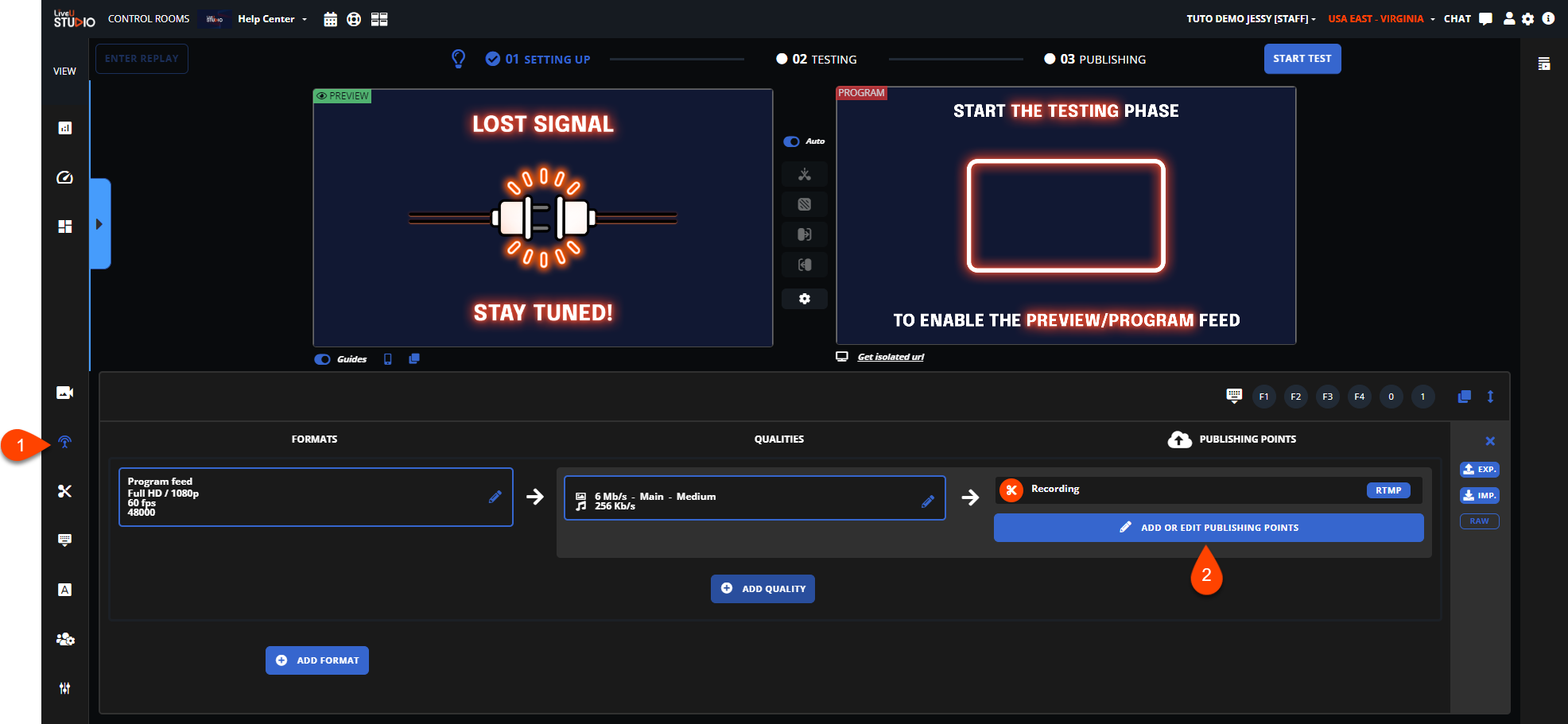Open the calendar icon in top bar
Image resolution: width=1568 pixels, height=724 pixels.
coord(331,19)
